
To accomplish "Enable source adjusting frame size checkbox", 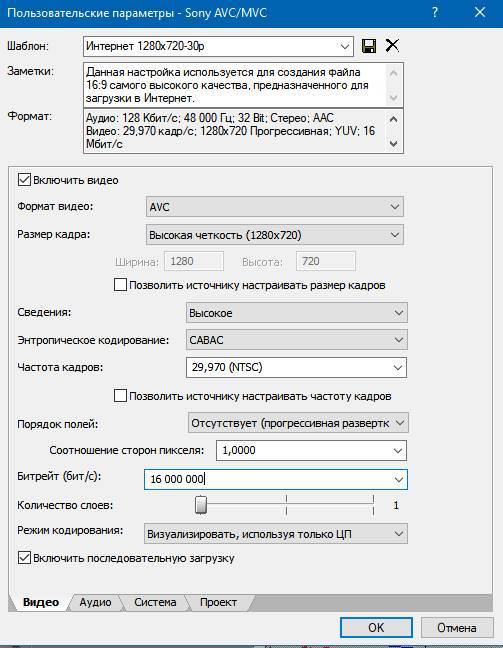I will point(120,285).
